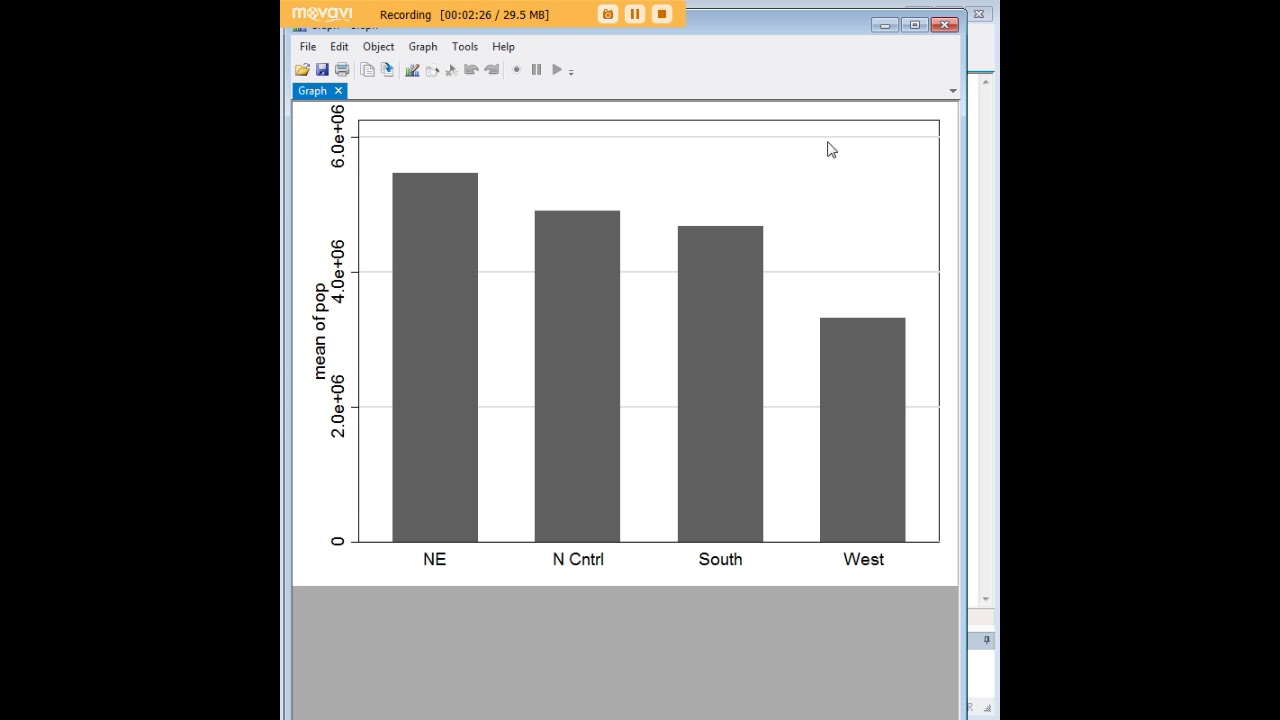The height and width of the screenshot is (720, 1280).
Task: Take a Movavi screenshot with camera icon
Action: click(x=608, y=14)
